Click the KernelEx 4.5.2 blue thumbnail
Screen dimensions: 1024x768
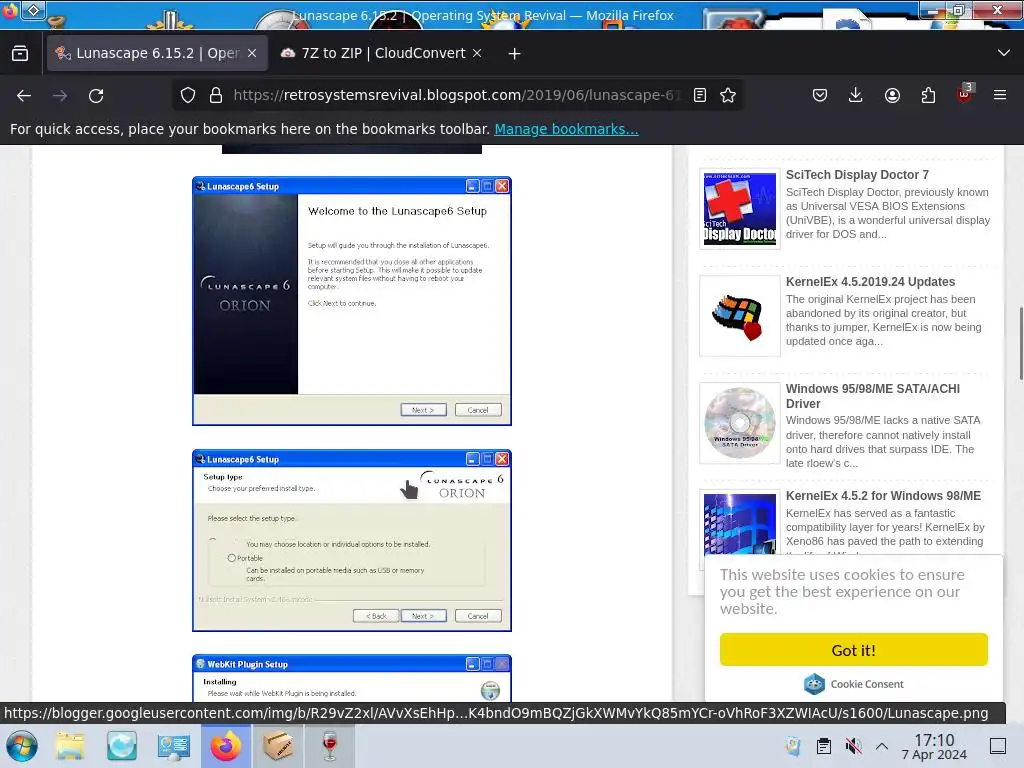point(740,522)
